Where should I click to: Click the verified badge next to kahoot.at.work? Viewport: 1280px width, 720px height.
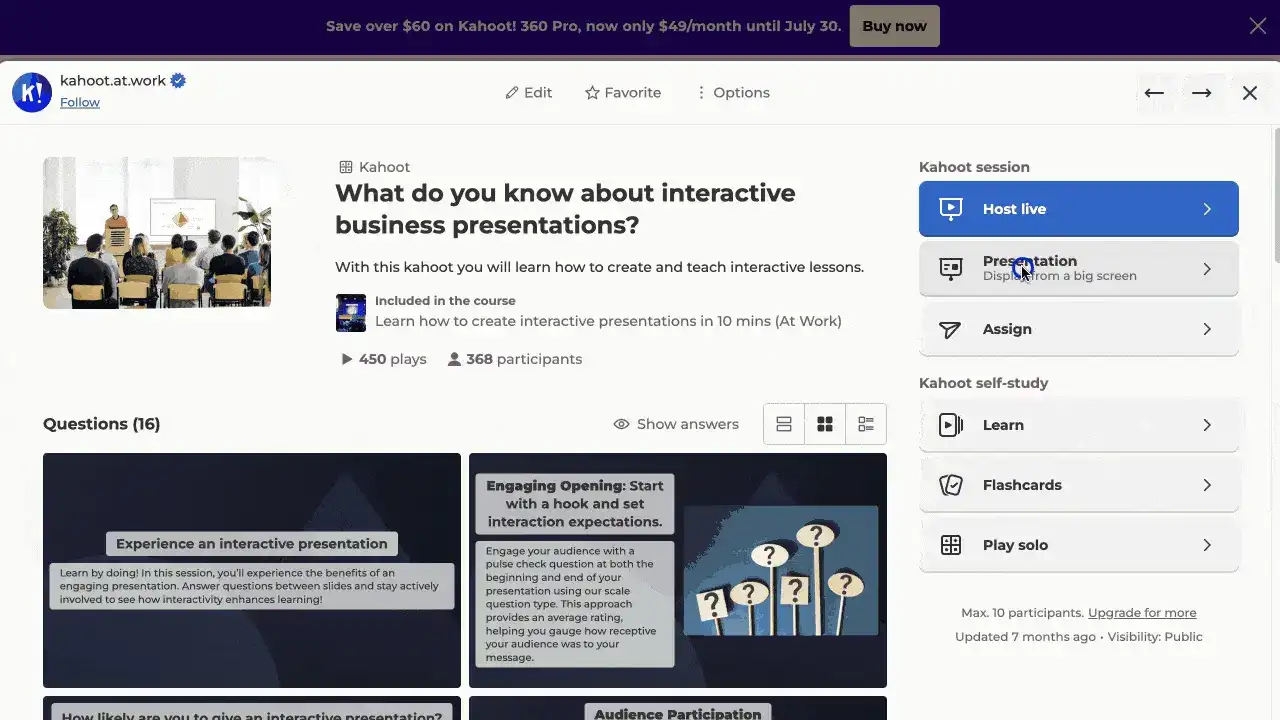click(178, 81)
